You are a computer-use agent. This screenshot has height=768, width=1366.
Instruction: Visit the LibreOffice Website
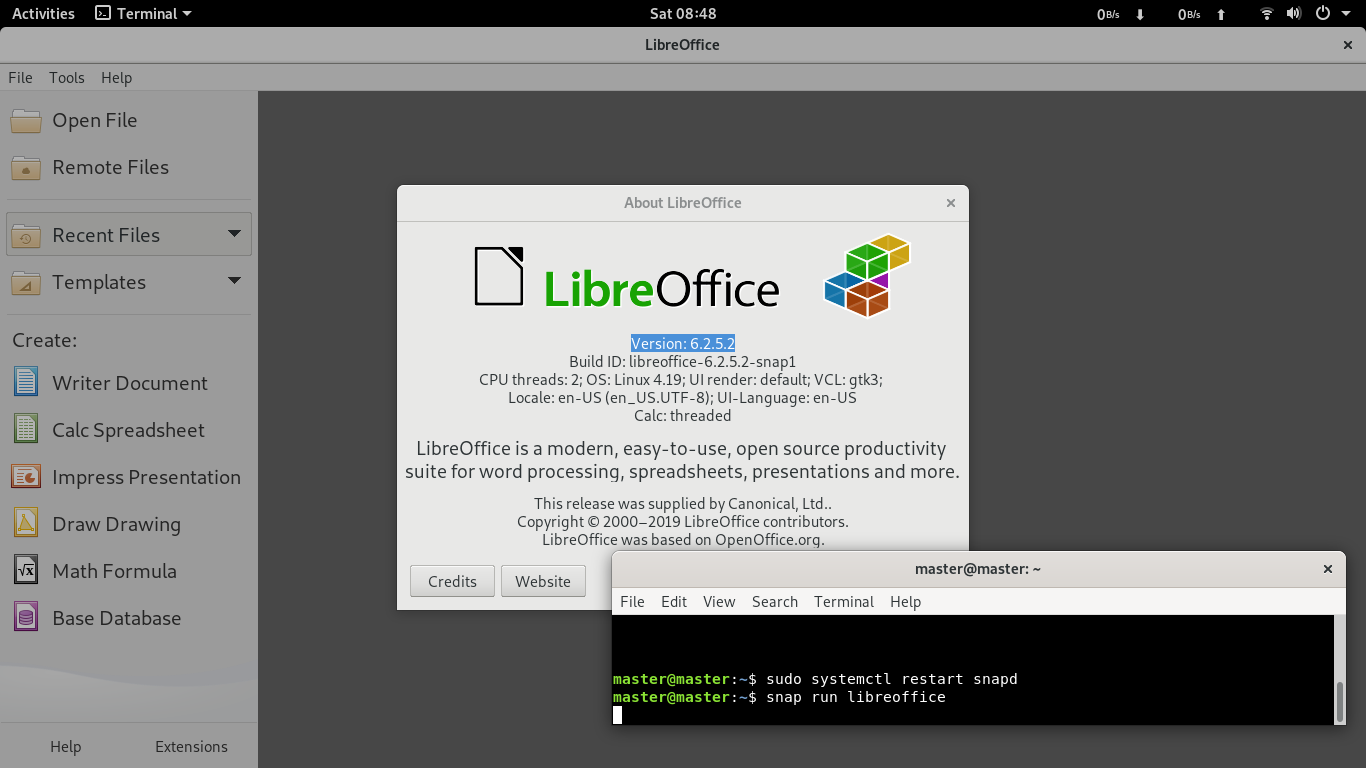click(x=543, y=581)
